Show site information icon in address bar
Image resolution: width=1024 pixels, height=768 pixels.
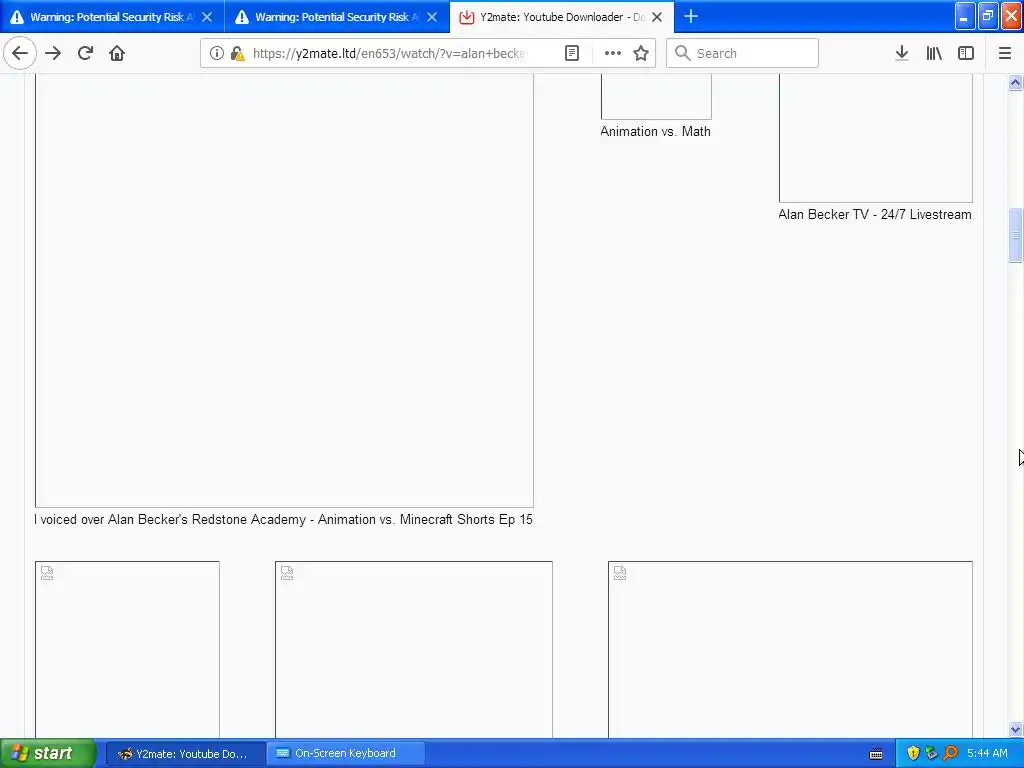[x=216, y=54]
